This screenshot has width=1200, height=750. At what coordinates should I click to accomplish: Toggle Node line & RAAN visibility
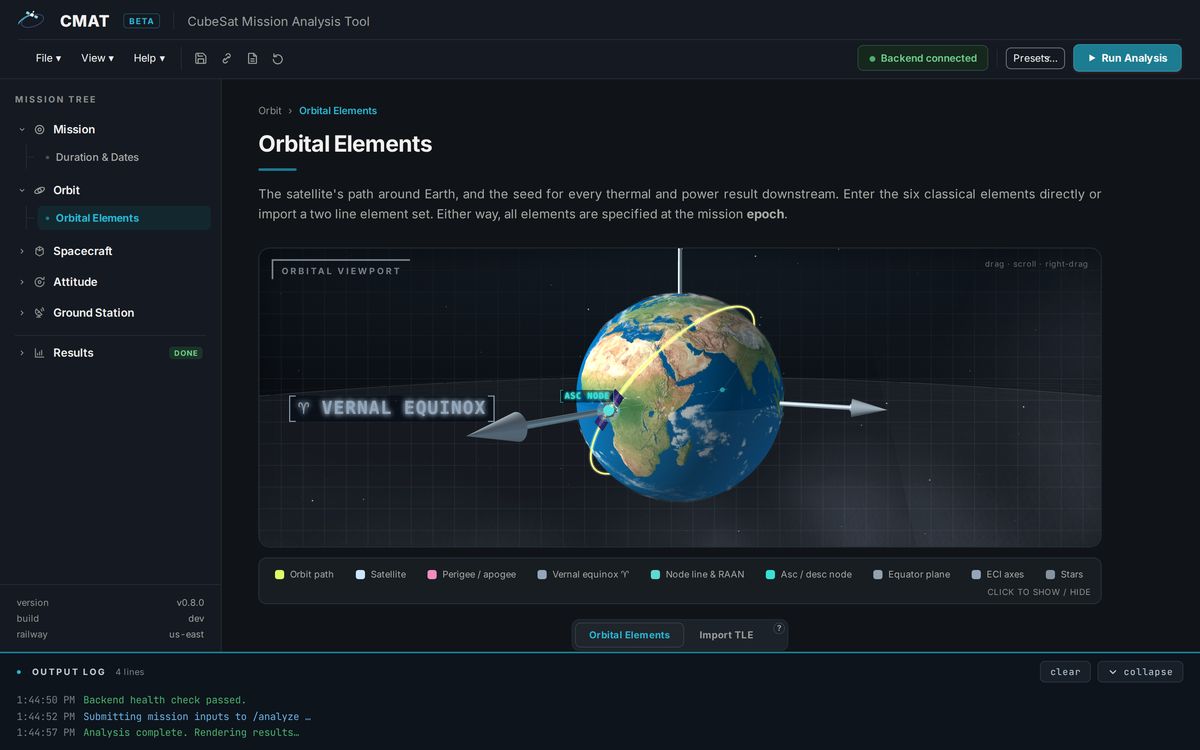coord(697,574)
